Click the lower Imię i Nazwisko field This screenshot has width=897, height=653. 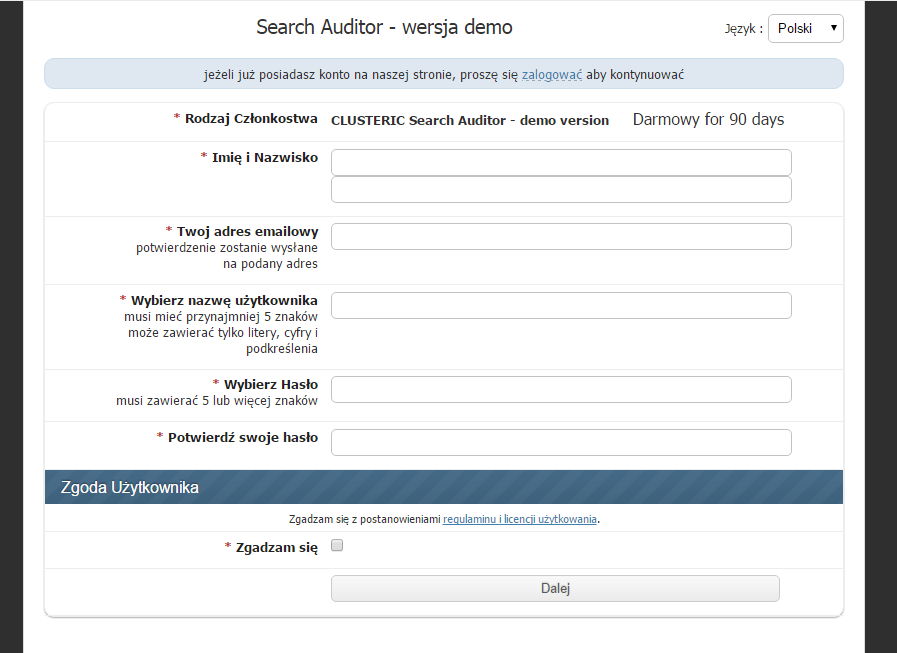(x=561, y=190)
